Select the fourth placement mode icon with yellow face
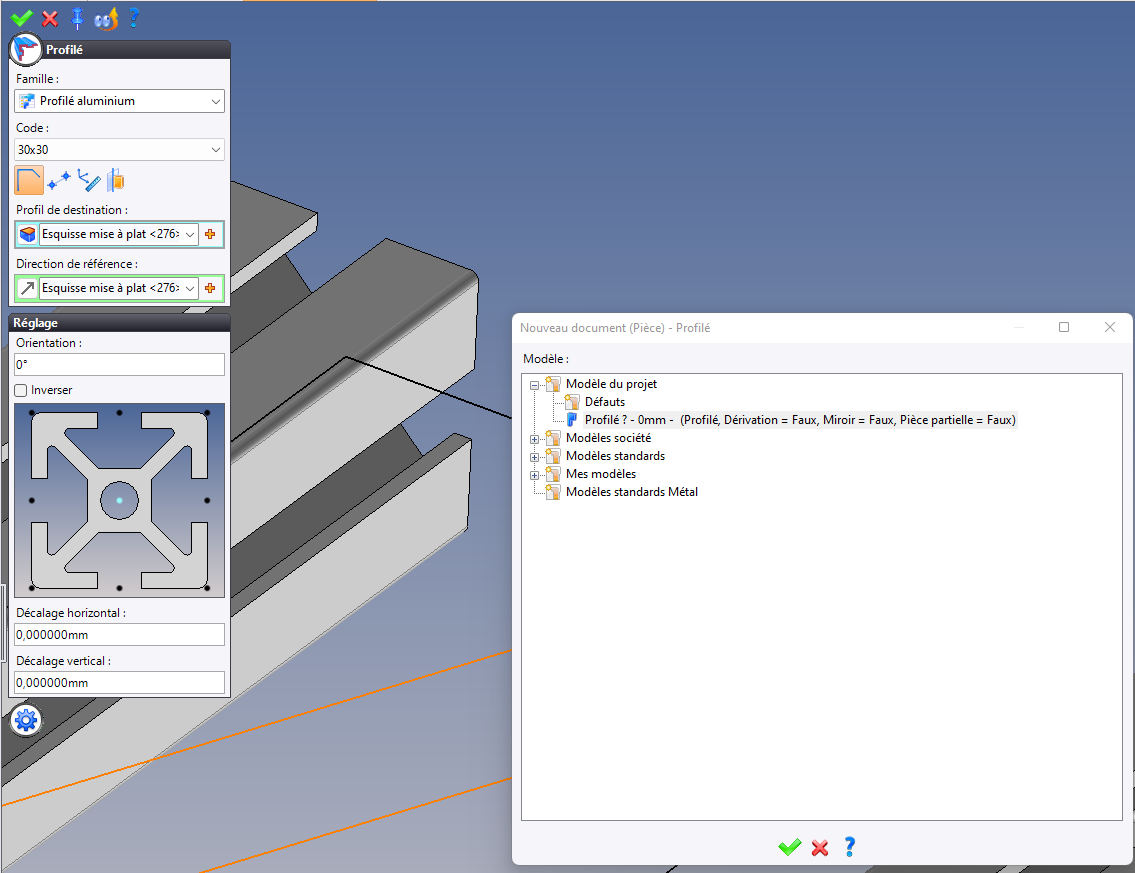The image size is (1135, 873). coord(116,180)
